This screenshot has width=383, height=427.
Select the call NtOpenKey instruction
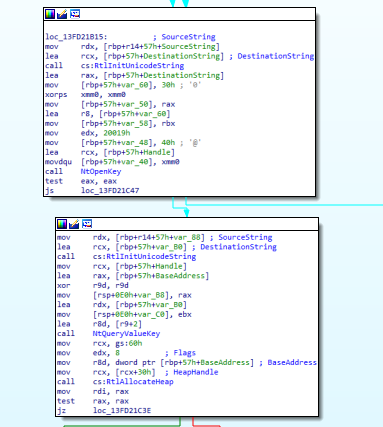[x=83, y=172]
